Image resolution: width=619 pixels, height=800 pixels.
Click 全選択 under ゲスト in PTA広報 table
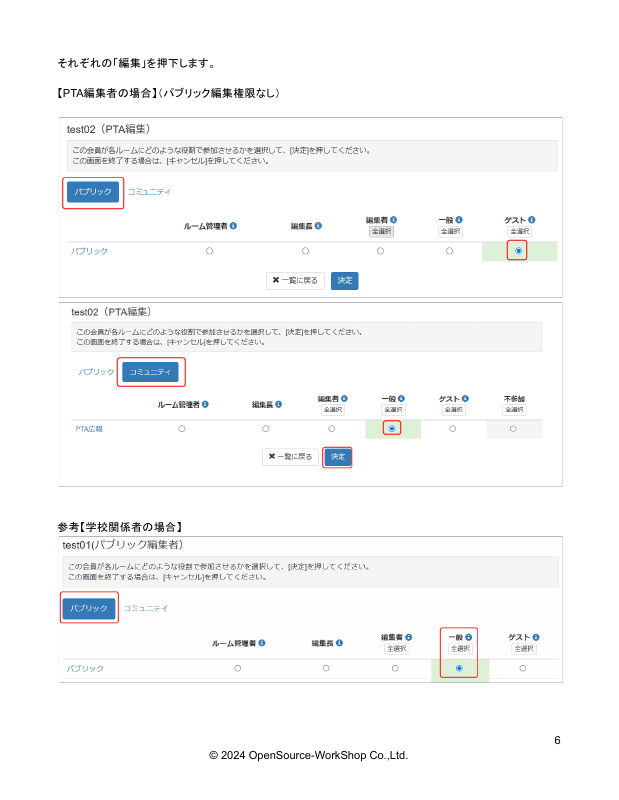(454, 410)
